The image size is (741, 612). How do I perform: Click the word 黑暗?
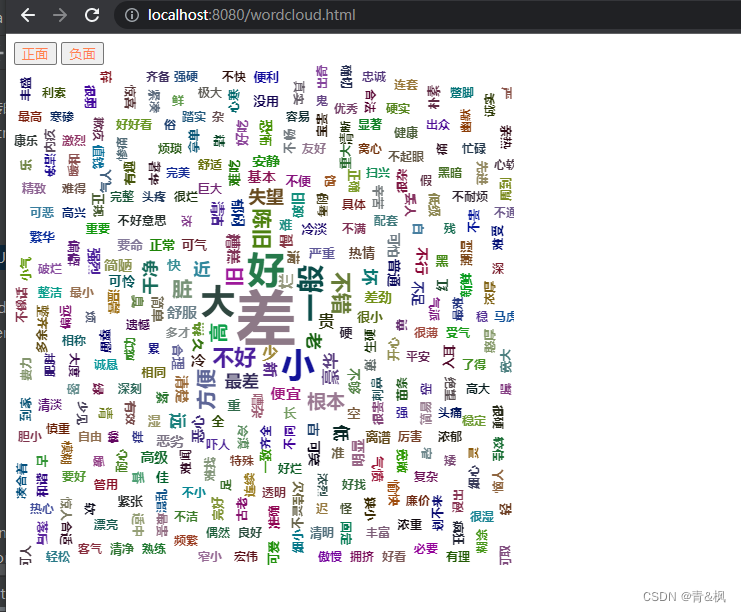pyautogui.click(x=450, y=172)
